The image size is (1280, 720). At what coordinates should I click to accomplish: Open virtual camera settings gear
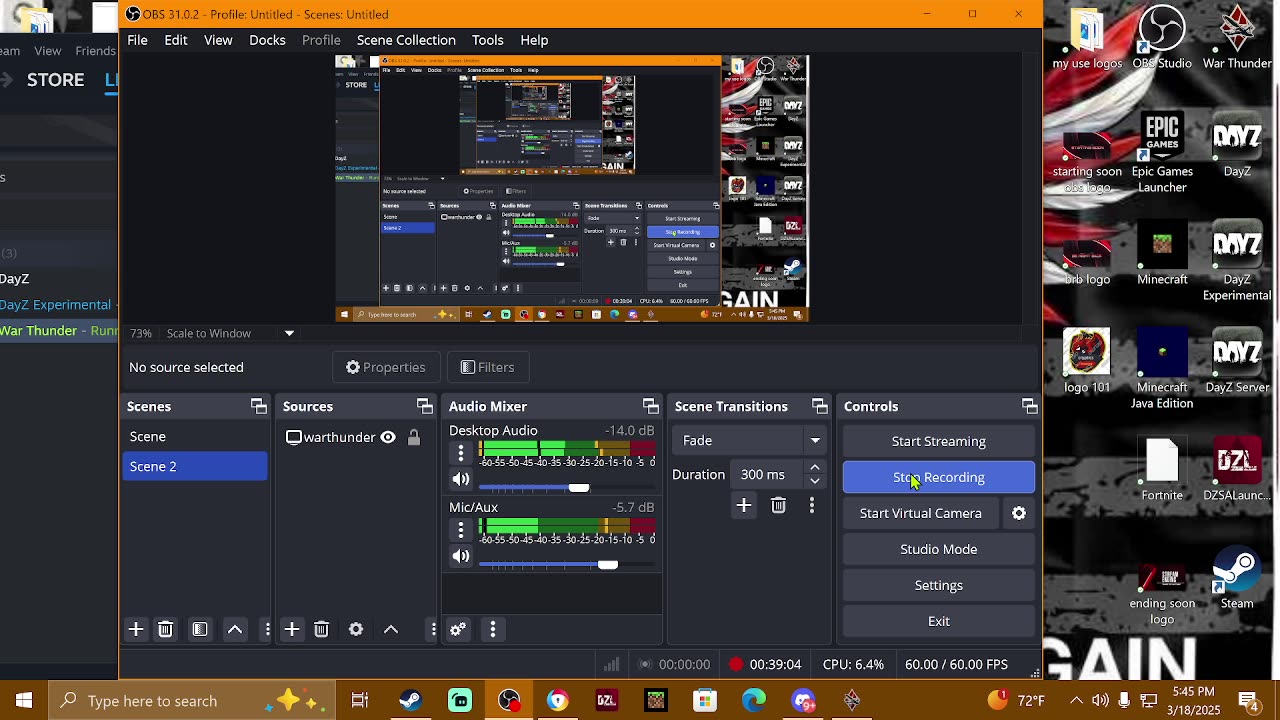click(x=1019, y=513)
